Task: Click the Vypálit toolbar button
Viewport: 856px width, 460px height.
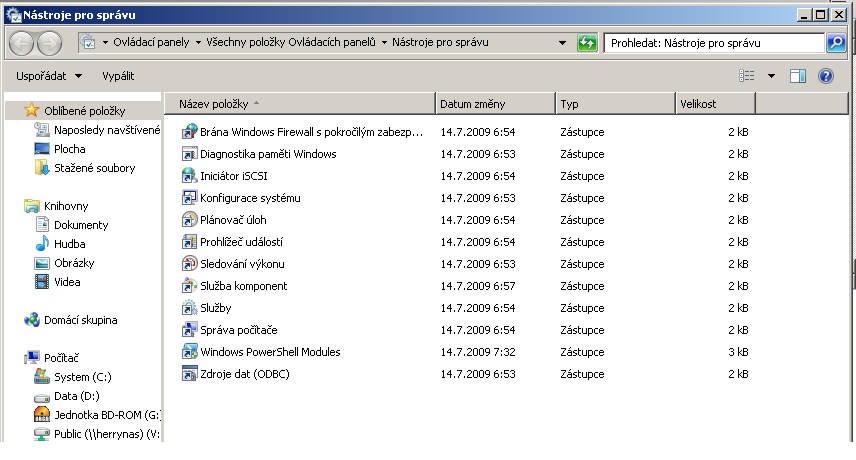Action: [118, 76]
